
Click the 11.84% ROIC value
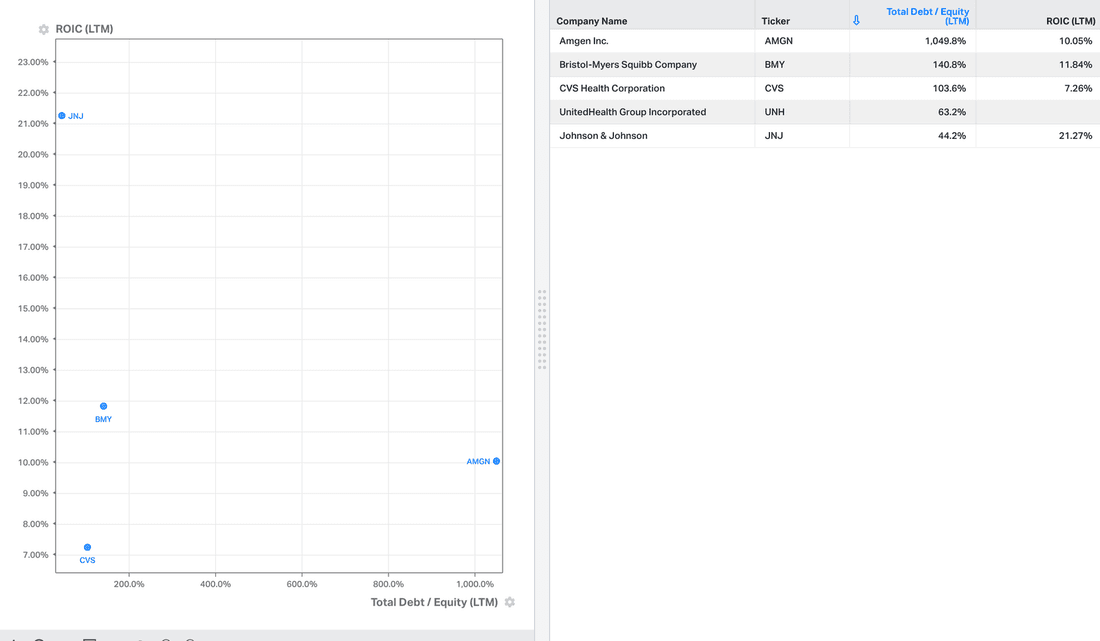(1075, 65)
